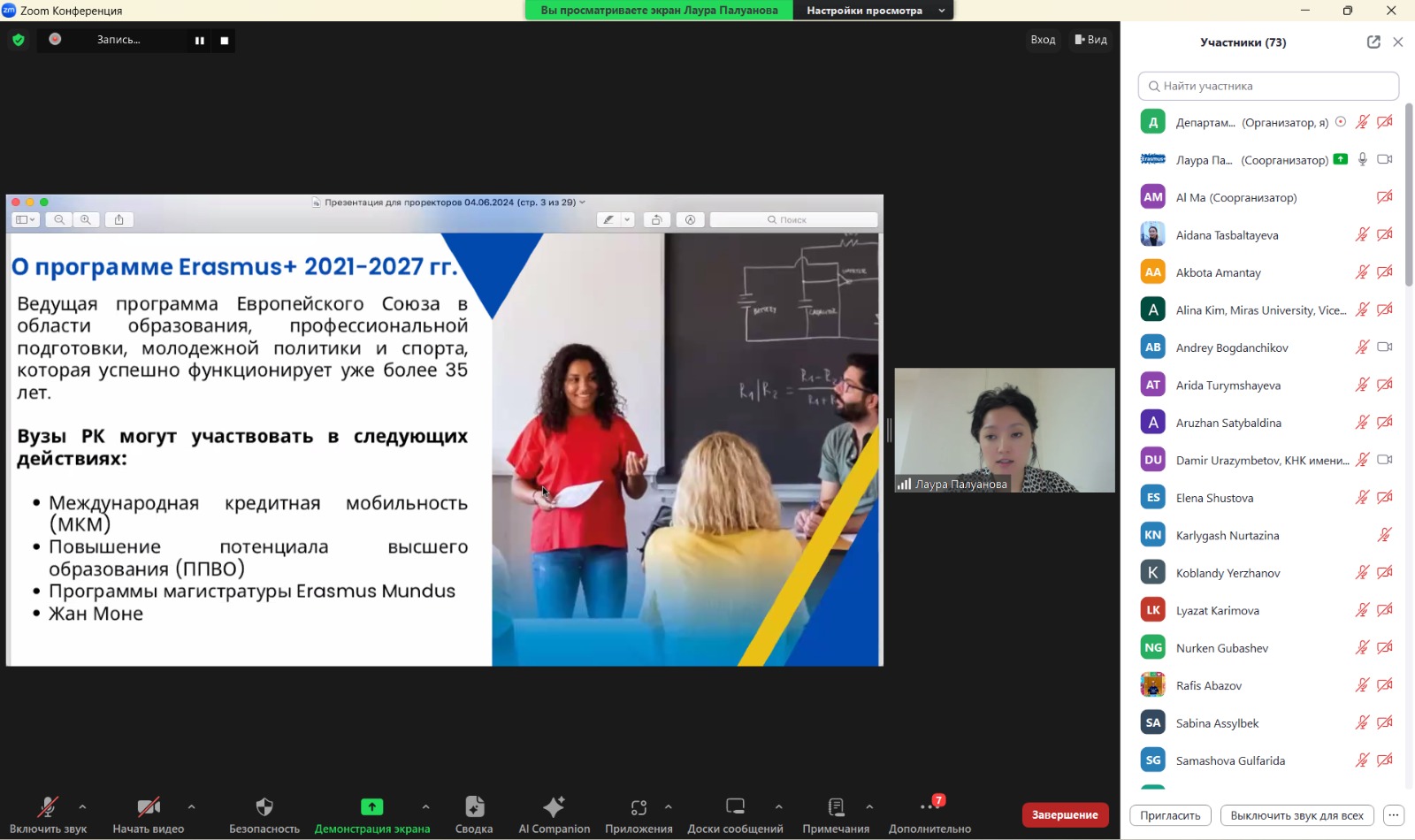This screenshot has height=840, width=1415.
Task: Stop the recording
Action: tap(225, 41)
